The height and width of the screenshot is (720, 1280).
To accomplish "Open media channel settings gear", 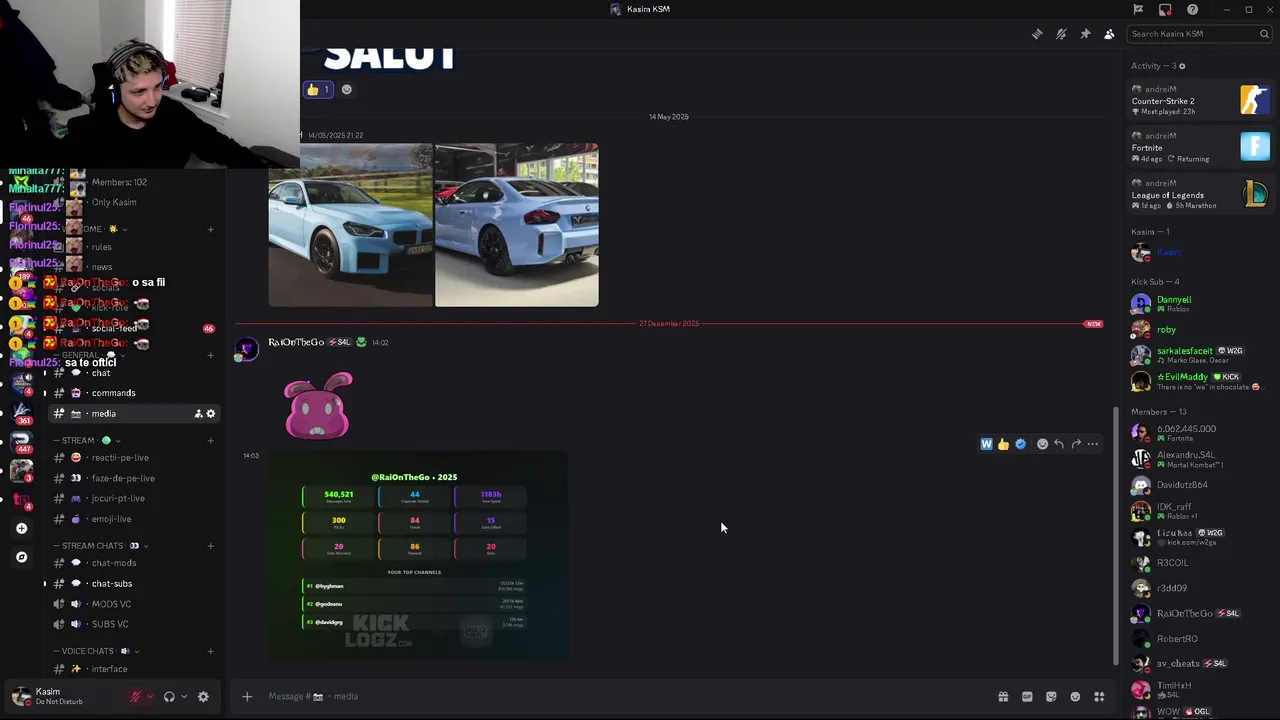I will (x=210, y=414).
